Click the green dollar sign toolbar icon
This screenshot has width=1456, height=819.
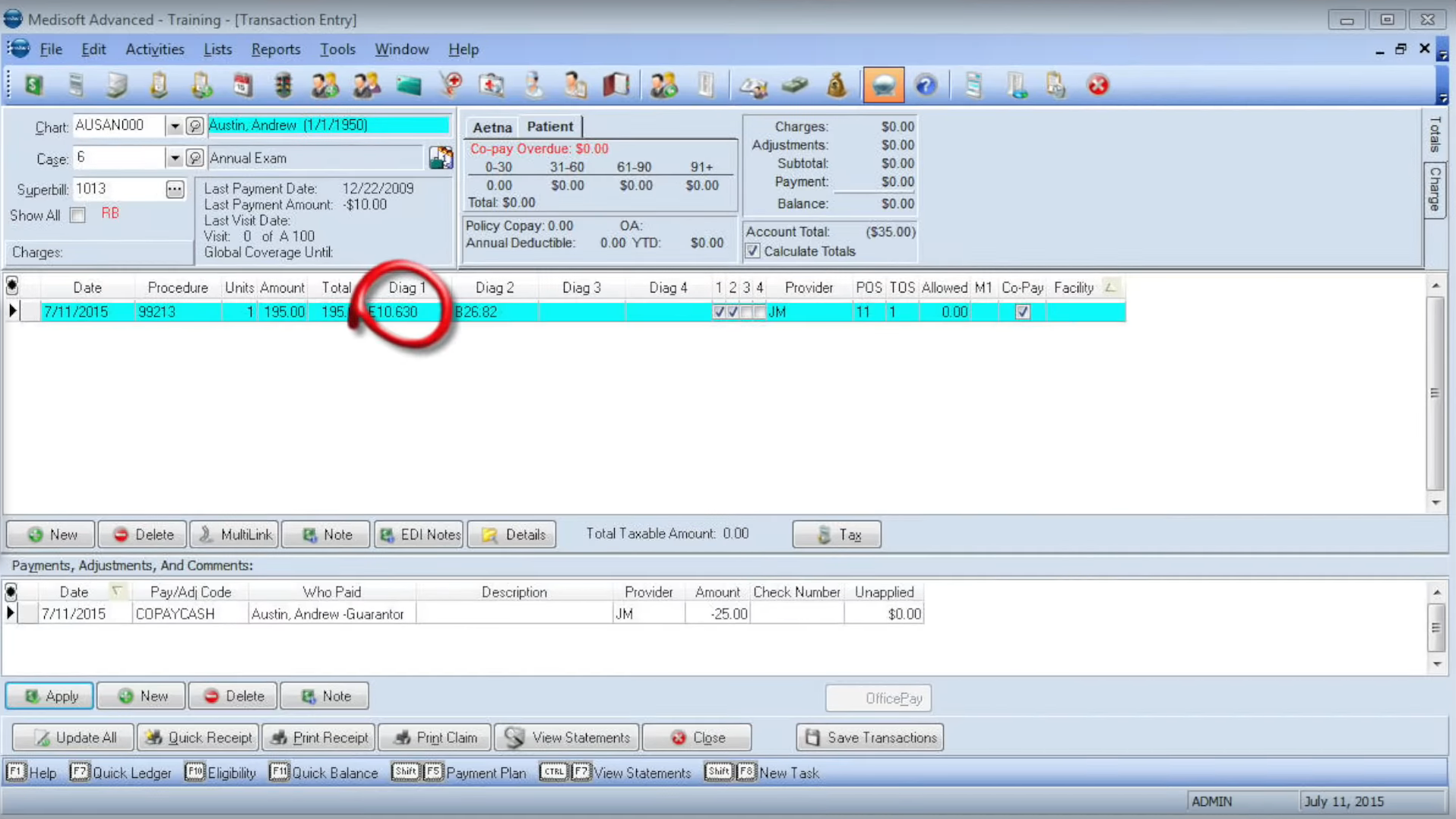[34, 85]
